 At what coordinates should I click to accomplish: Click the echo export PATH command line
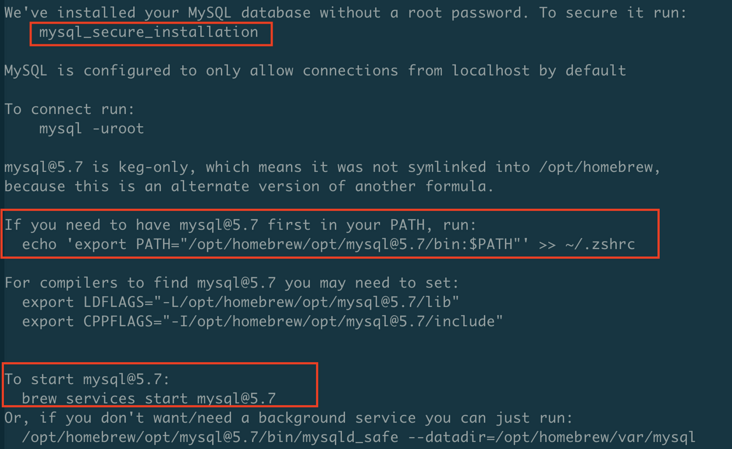[x=328, y=243]
